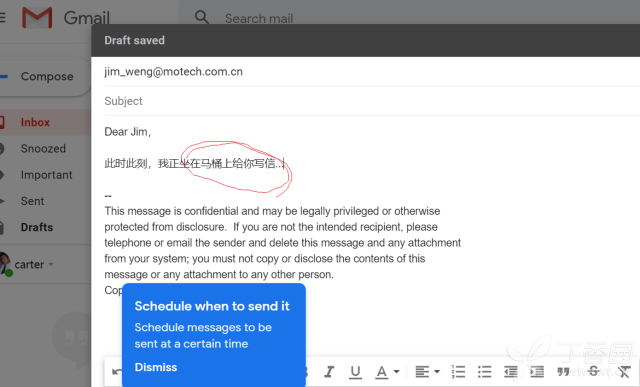The height and width of the screenshot is (387, 640).
Task: Apply numbered list formatting
Action: pos(458,371)
